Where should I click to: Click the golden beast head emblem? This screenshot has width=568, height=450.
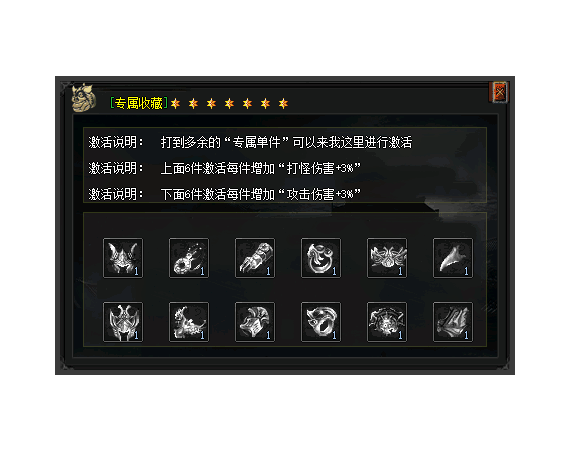tap(84, 98)
